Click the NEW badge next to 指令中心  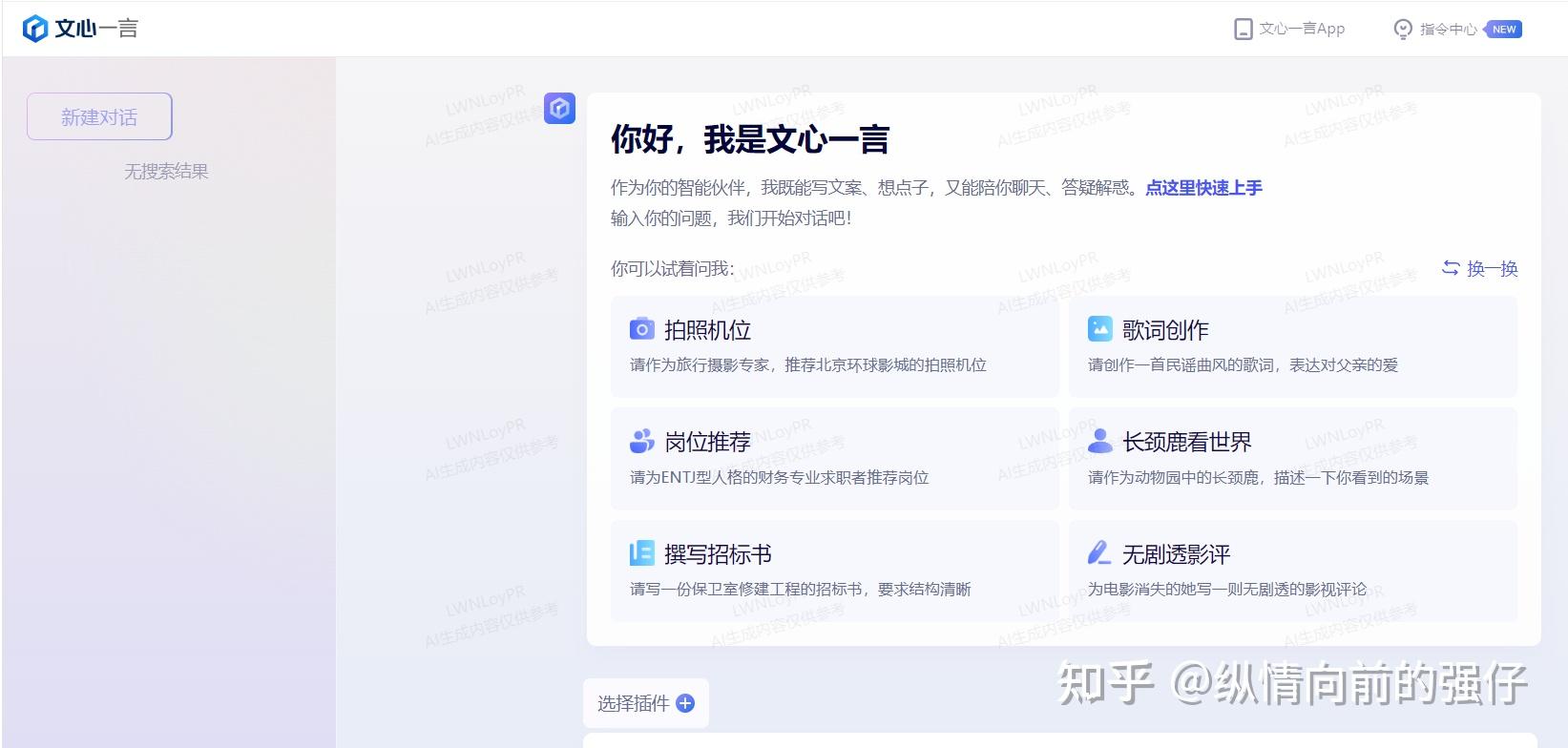[1504, 30]
